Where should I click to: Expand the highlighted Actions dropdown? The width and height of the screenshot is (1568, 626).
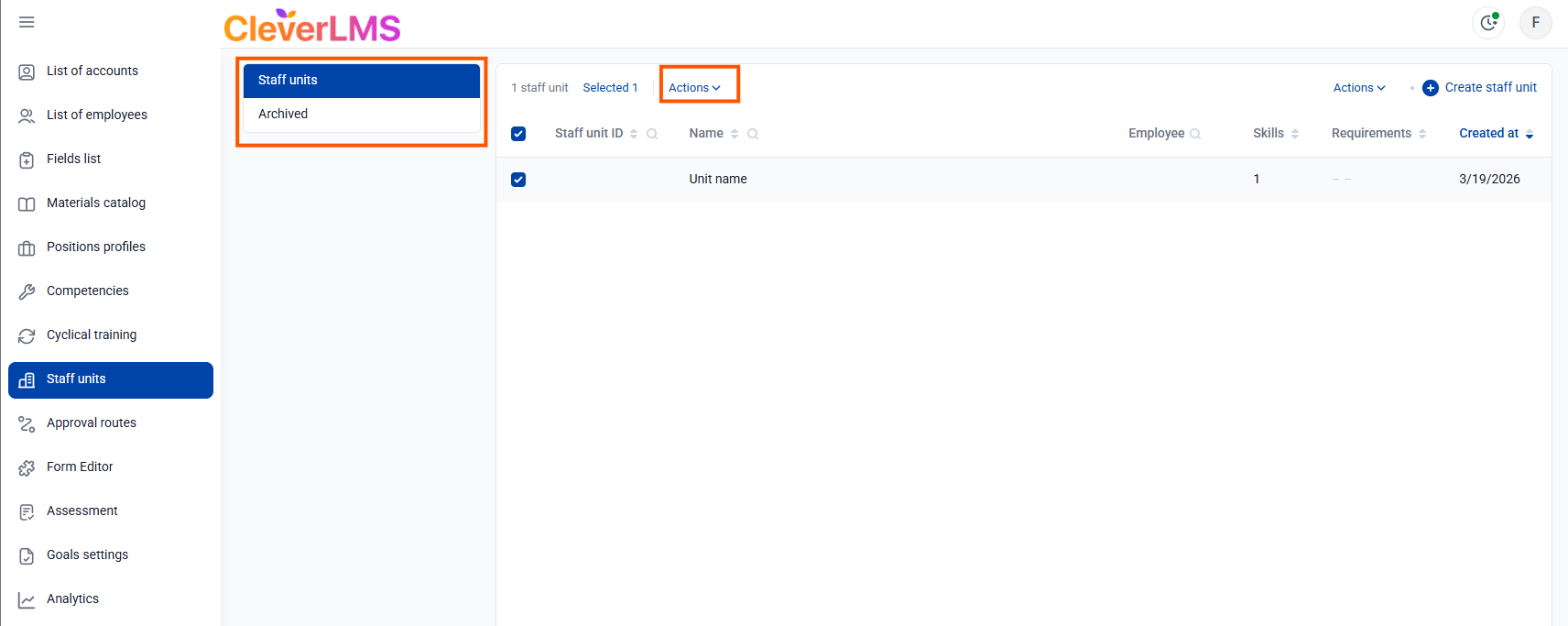[694, 88]
